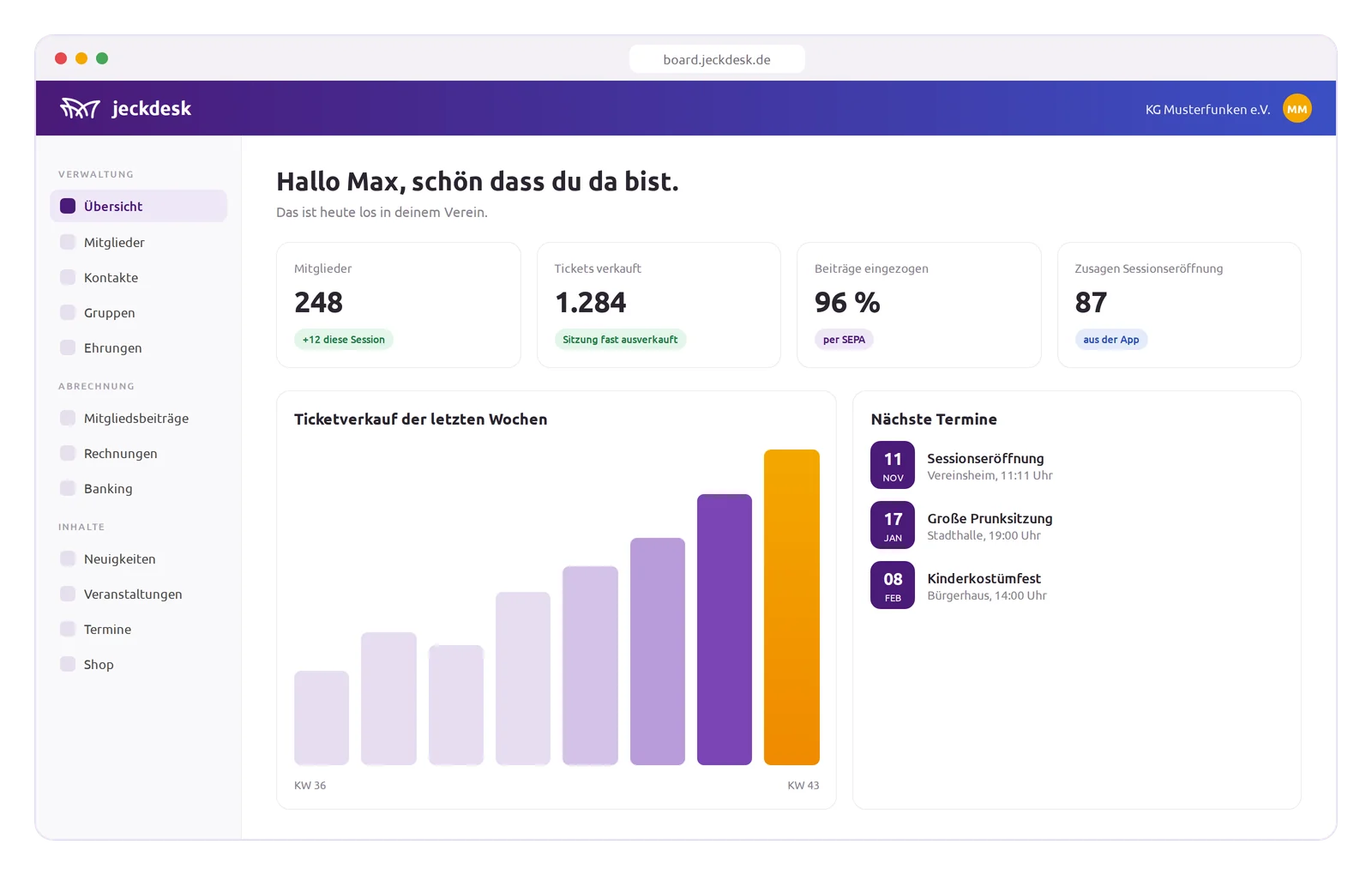Image resolution: width=1372 pixels, height=875 pixels.
Task: Click the jeckdesk jester hat logo icon
Action: pyautogui.click(x=80, y=108)
